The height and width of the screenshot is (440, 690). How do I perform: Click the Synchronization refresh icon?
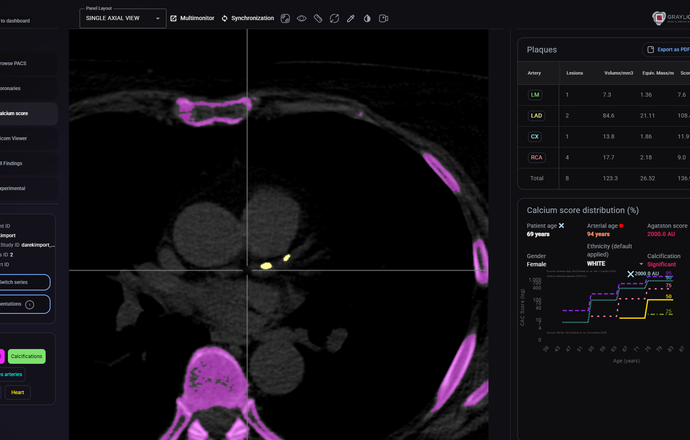point(224,18)
